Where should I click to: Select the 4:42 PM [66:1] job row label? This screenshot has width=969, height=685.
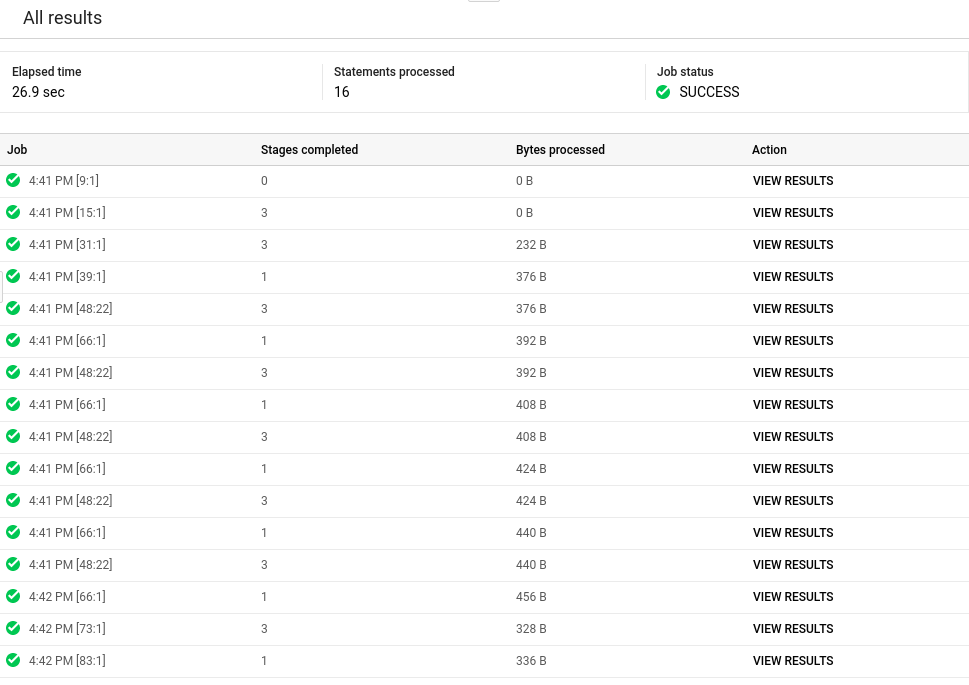pos(67,597)
